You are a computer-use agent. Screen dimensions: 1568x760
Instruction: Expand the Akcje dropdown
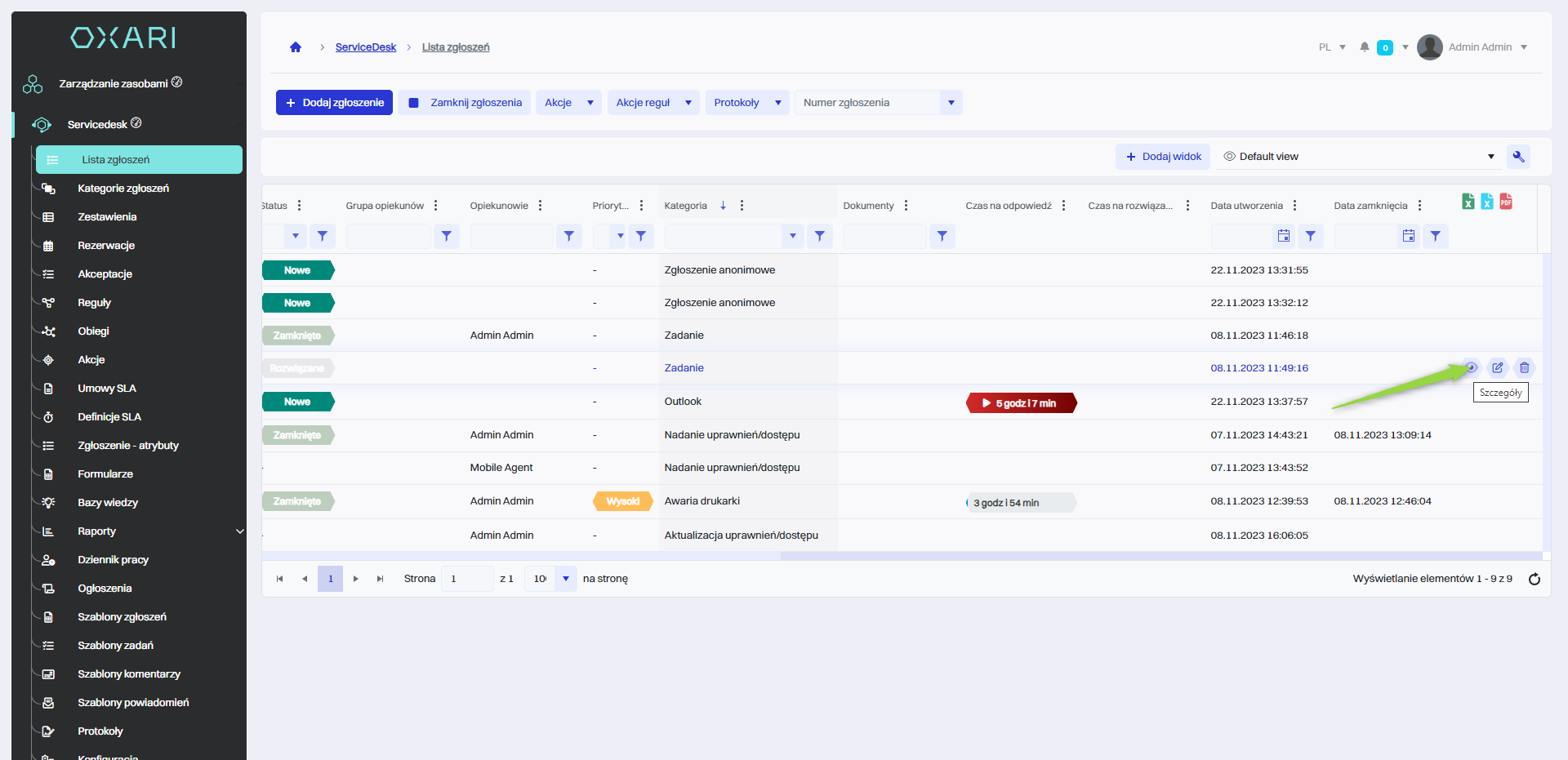[568, 103]
